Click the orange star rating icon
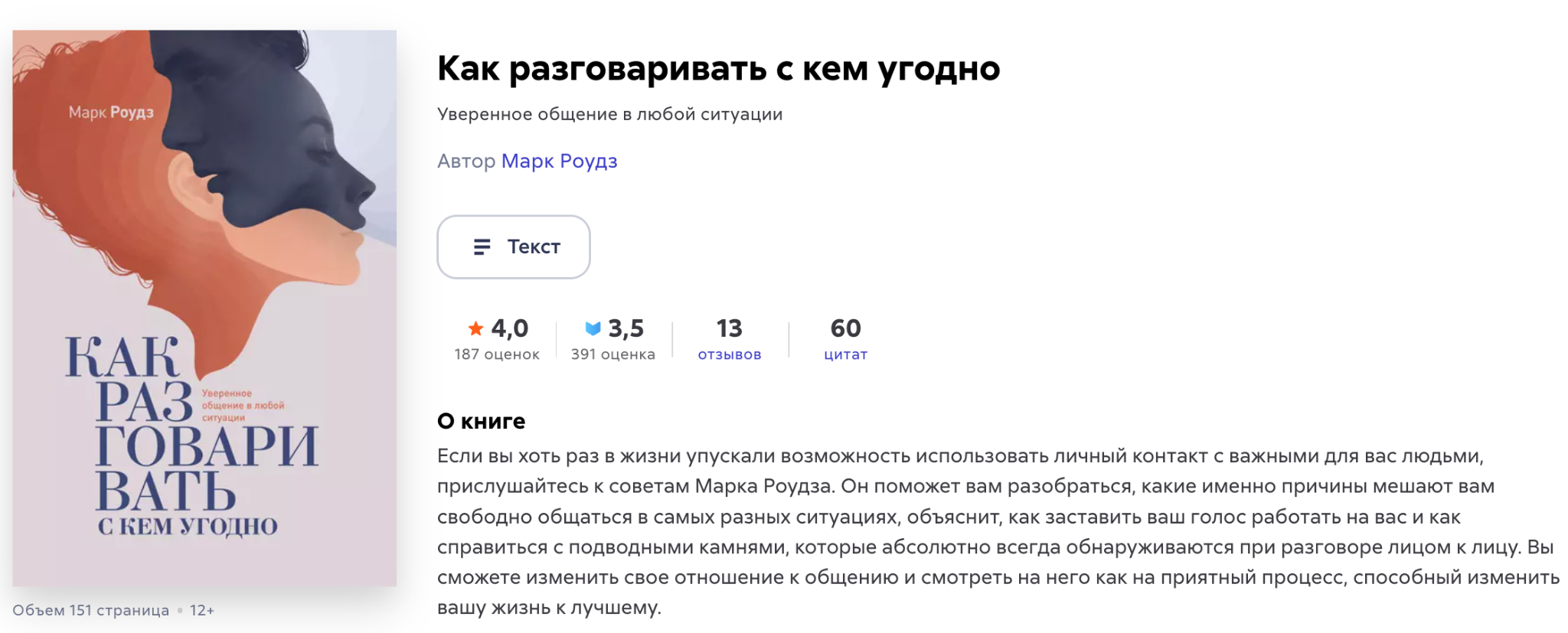 click(x=475, y=328)
